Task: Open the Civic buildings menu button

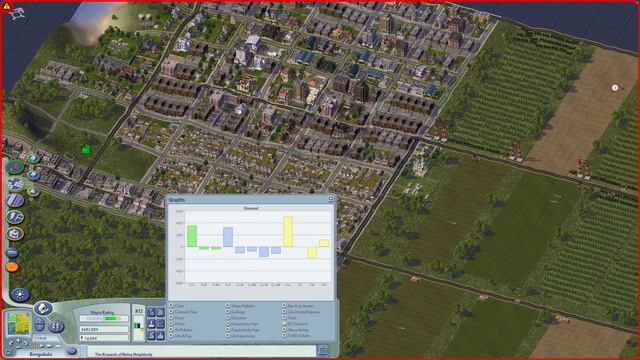Action: click(15, 233)
